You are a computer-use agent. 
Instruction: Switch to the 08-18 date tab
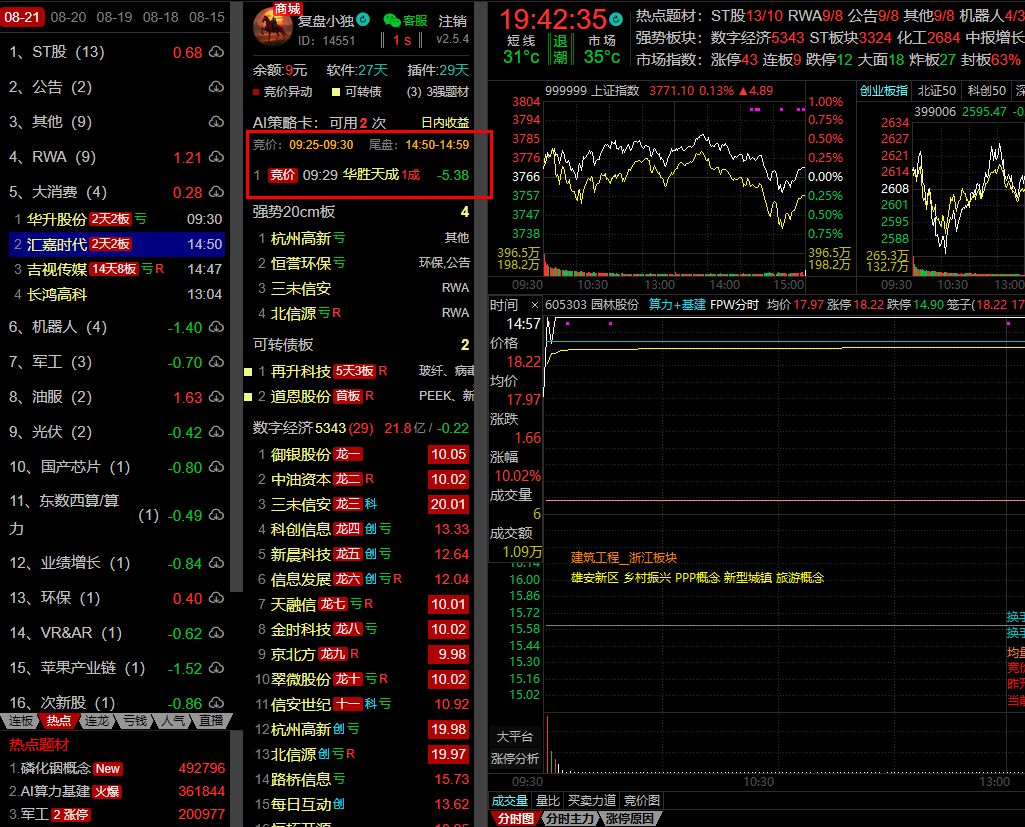[161, 17]
